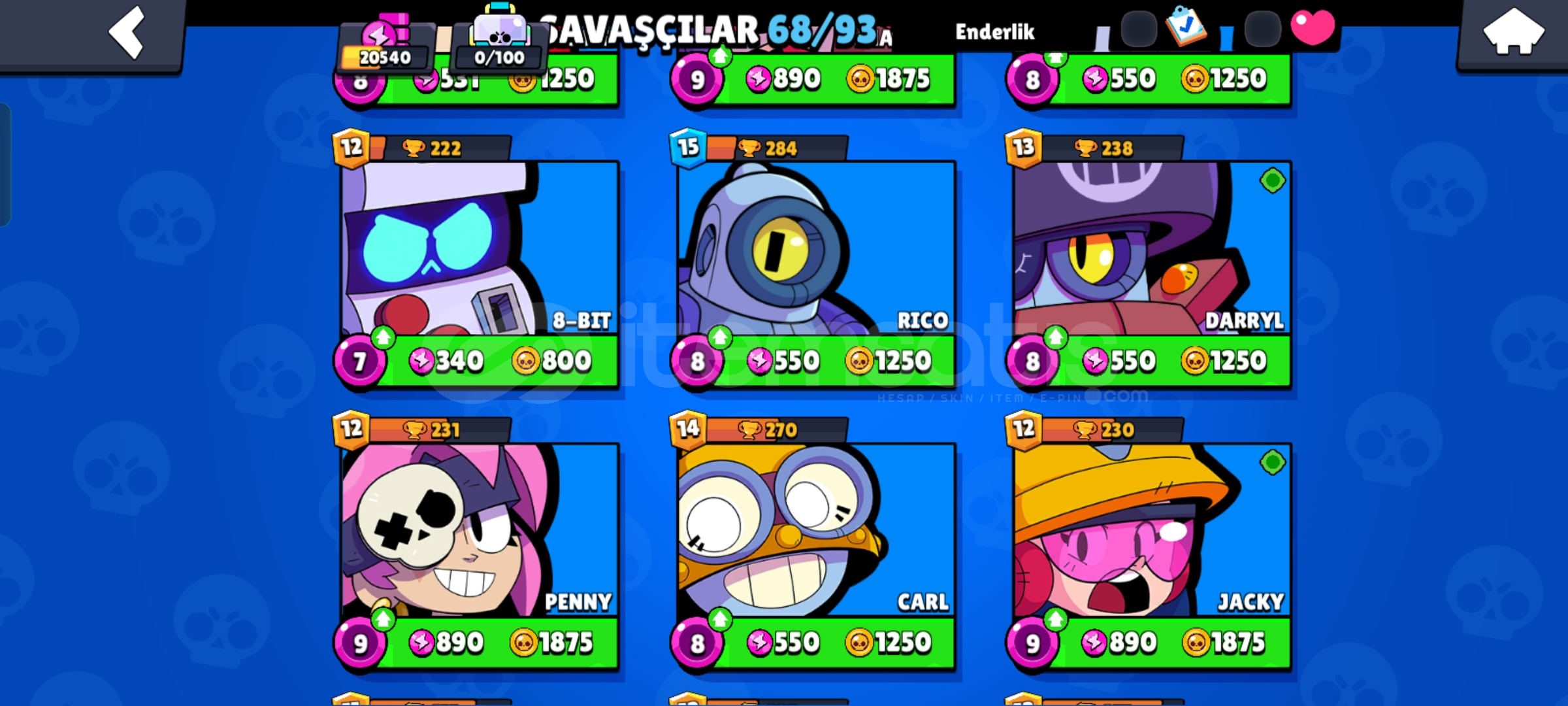Open the clipboard checkmark icon

[1186, 26]
